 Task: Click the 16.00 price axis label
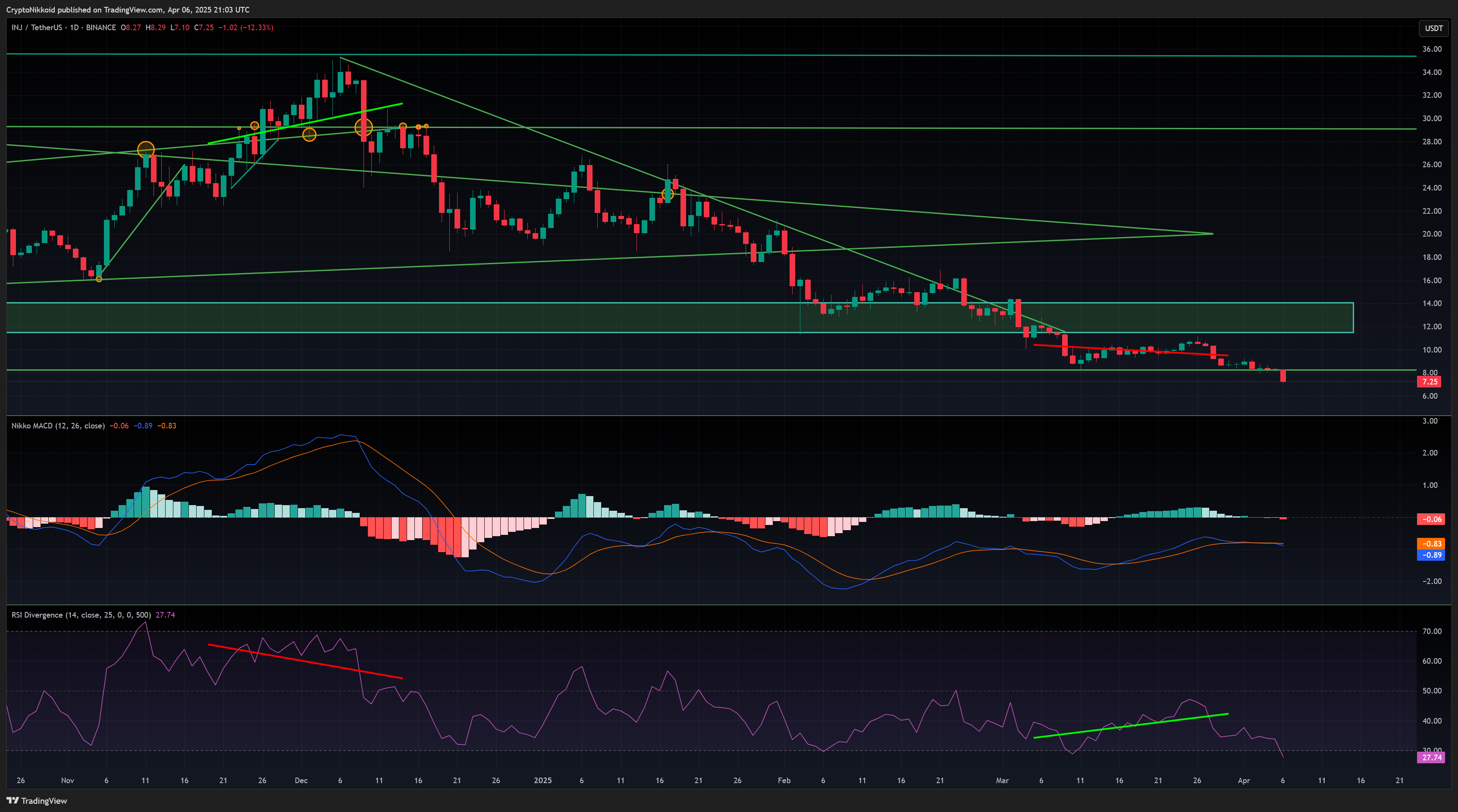pyautogui.click(x=1432, y=280)
